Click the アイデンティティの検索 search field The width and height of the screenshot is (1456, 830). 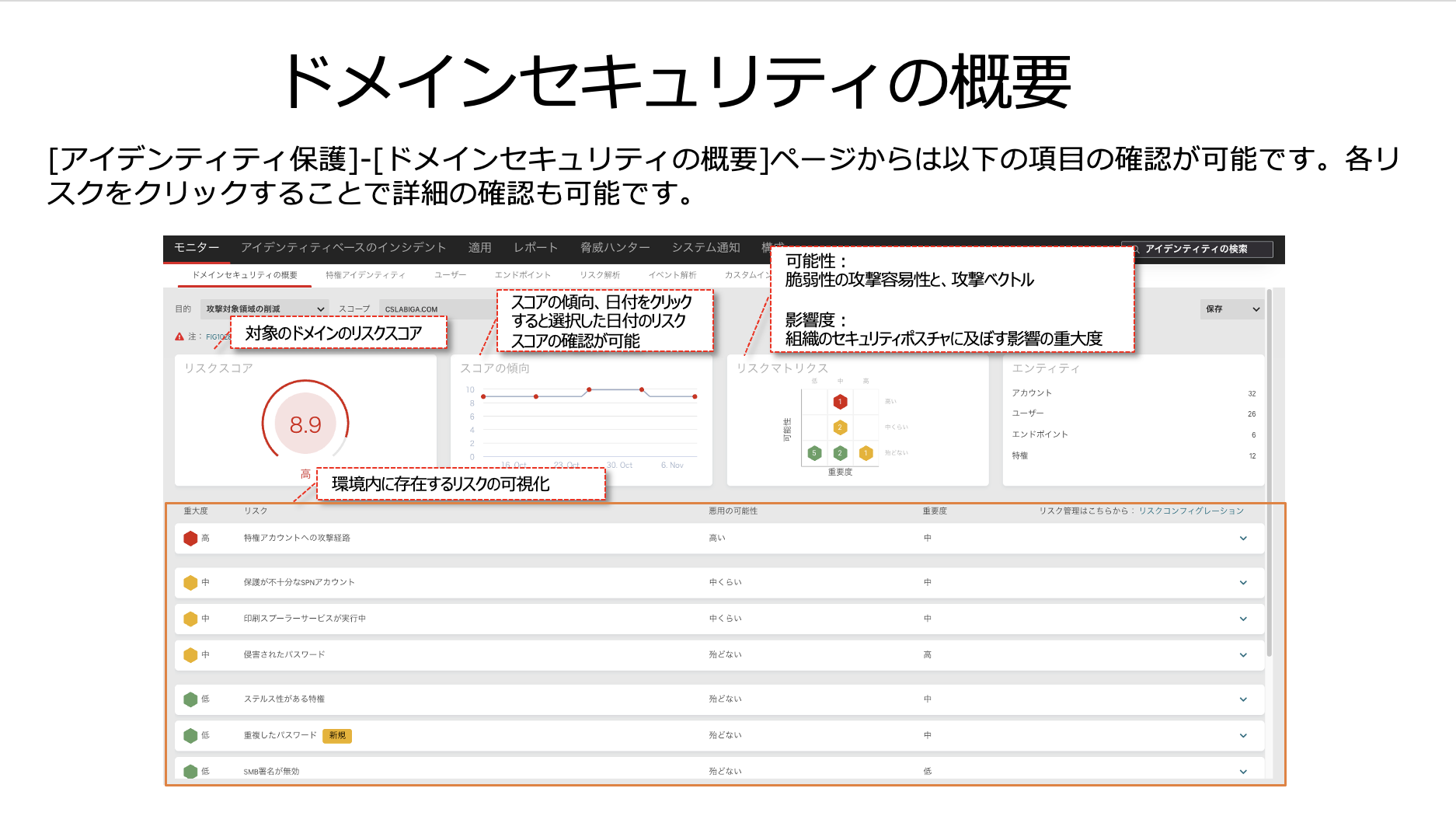coord(1197,249)
